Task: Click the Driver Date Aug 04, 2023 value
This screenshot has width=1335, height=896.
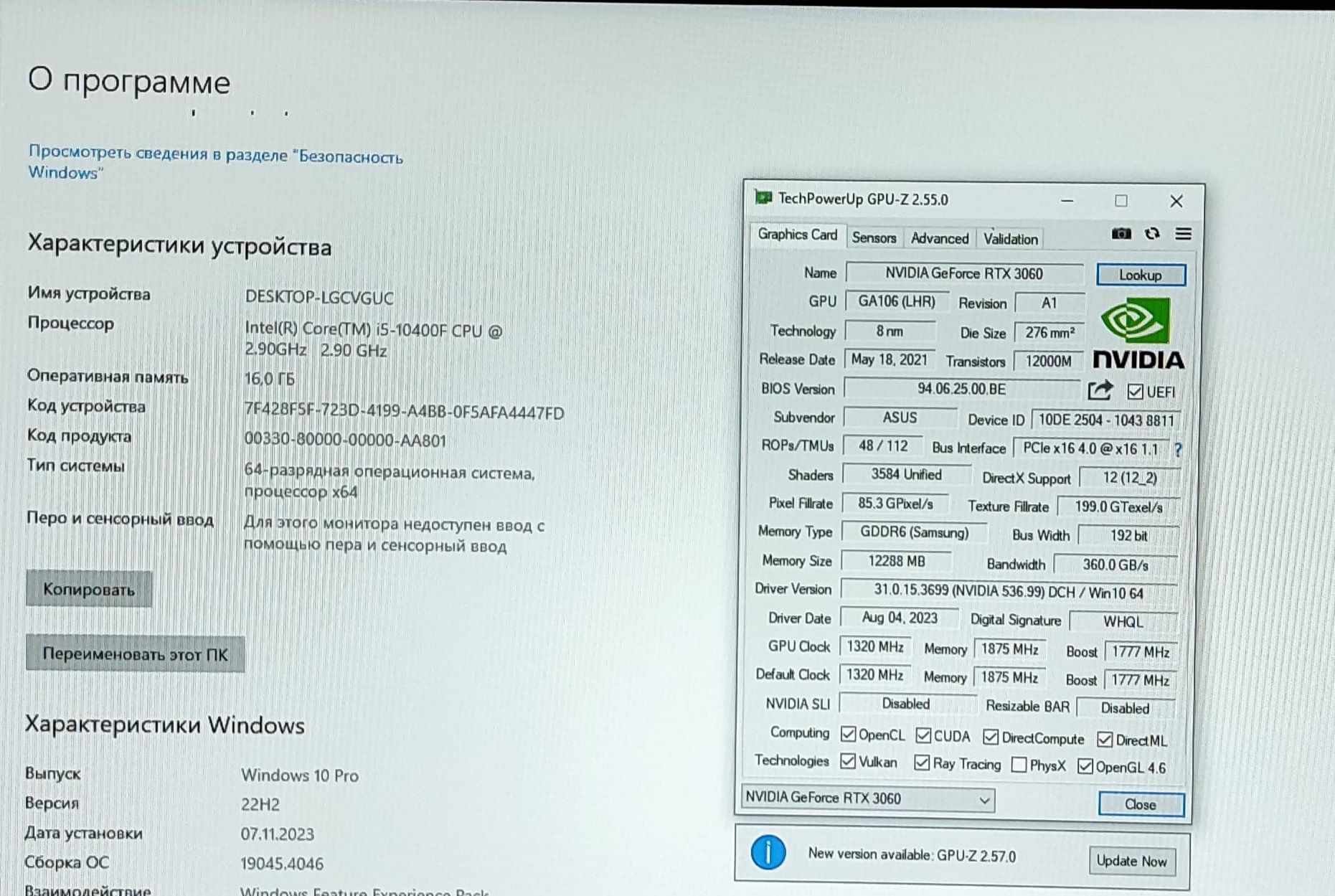Action: (899, 618)
